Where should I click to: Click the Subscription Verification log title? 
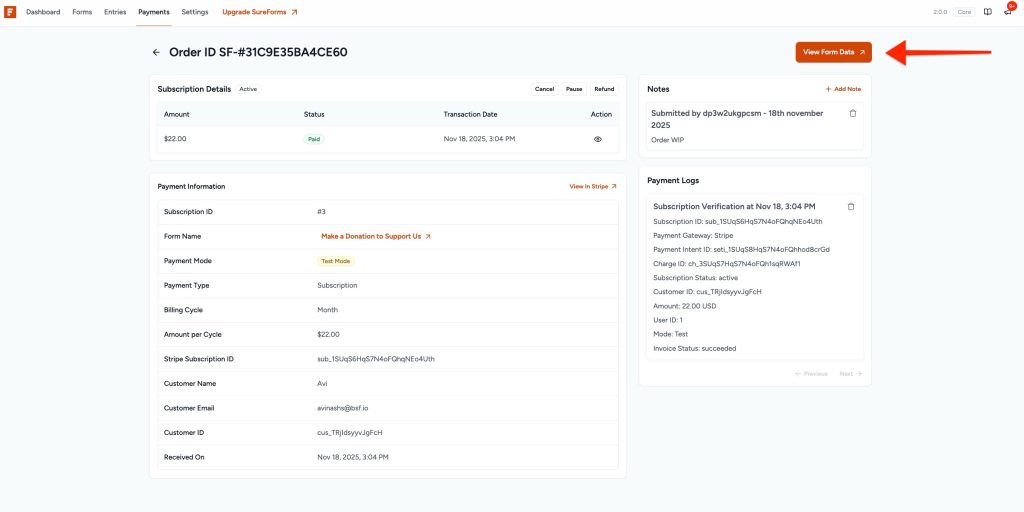coord(734,206)
